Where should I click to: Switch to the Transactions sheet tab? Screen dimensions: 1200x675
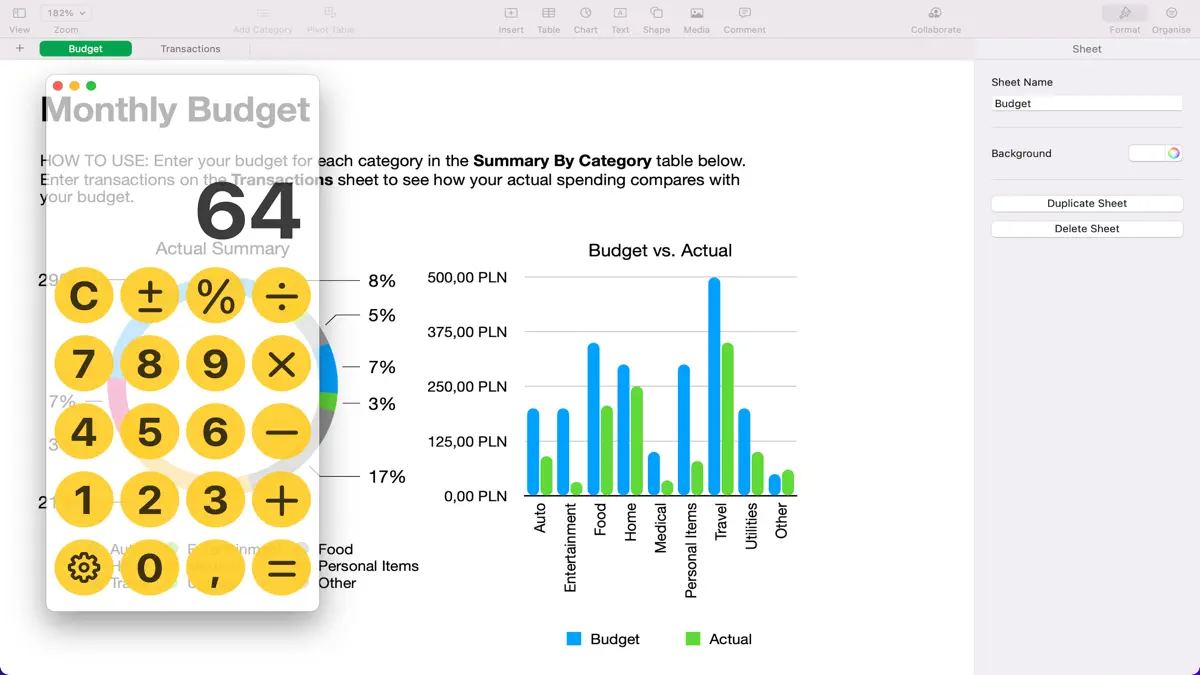coord(190,48)
